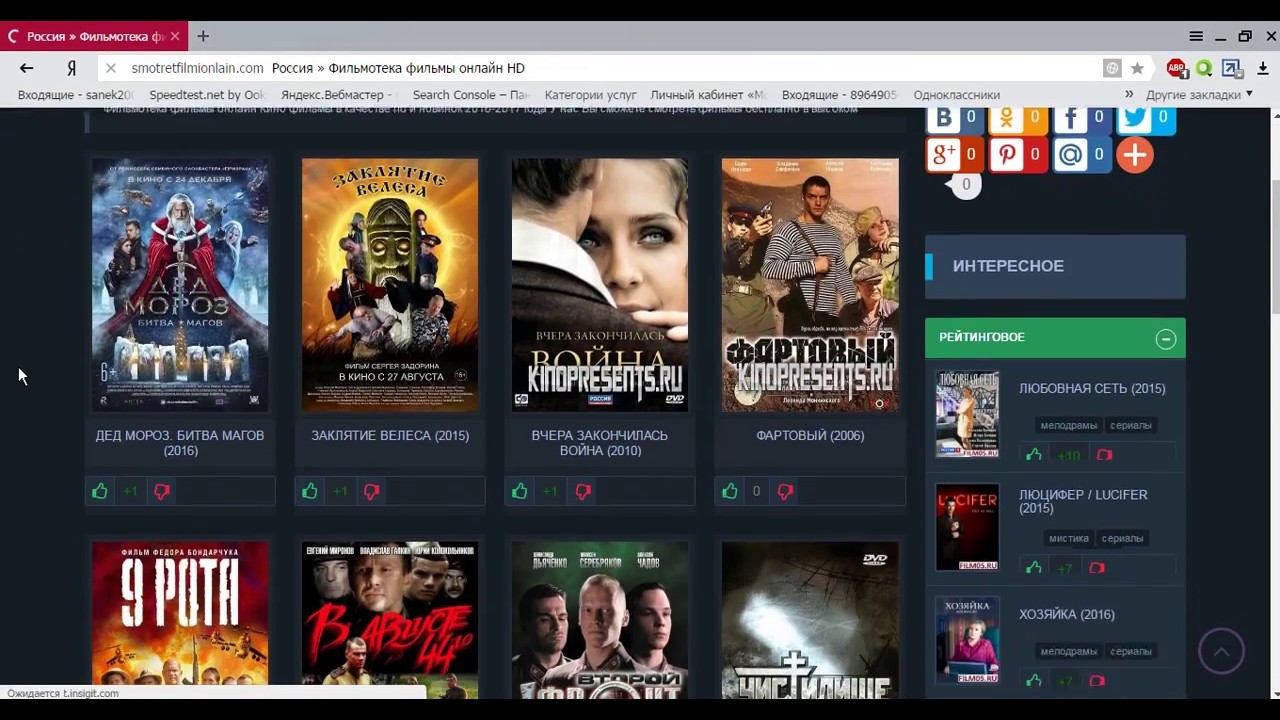Open the ЛЮБОВНАЯ СЕТЬ (2015) movie link
The width and height of the screenshot is (1280, 720).
(x=1092, y=388)
